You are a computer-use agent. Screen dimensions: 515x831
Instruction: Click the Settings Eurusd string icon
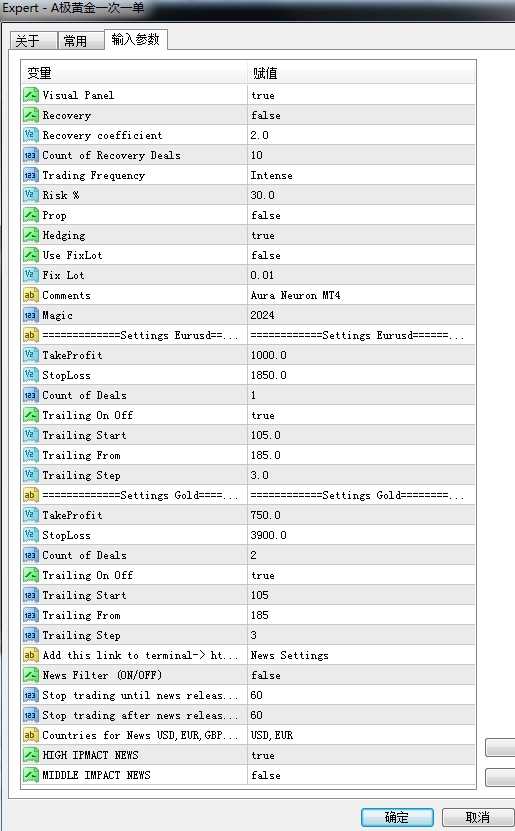click(31, 335)
